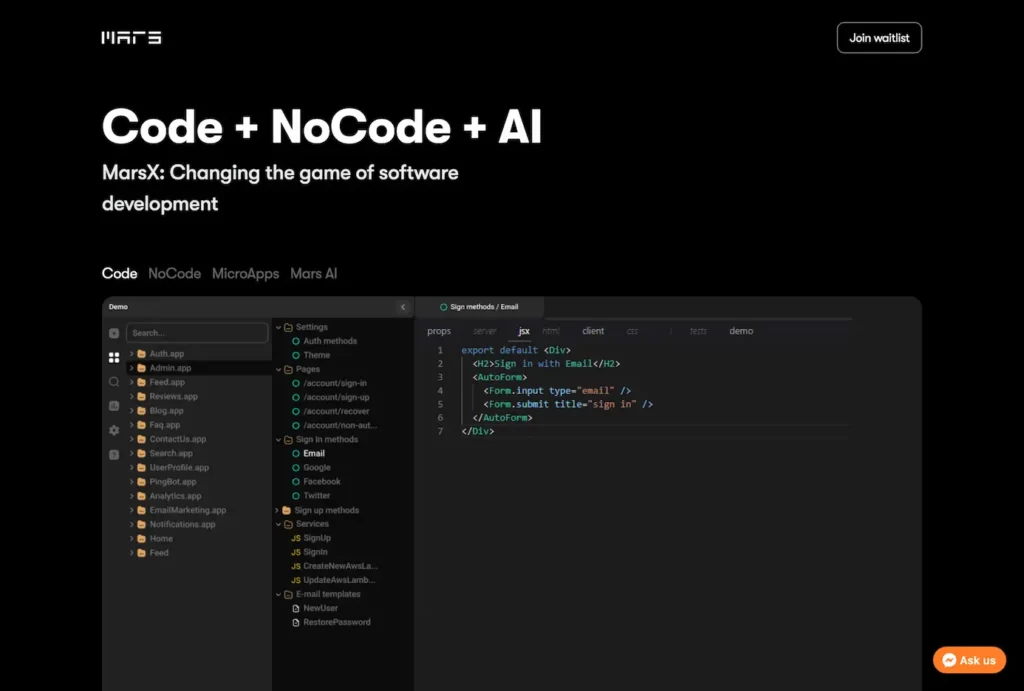
Task: Open the RestorePassword e-mail template
Action: (336, 622)
